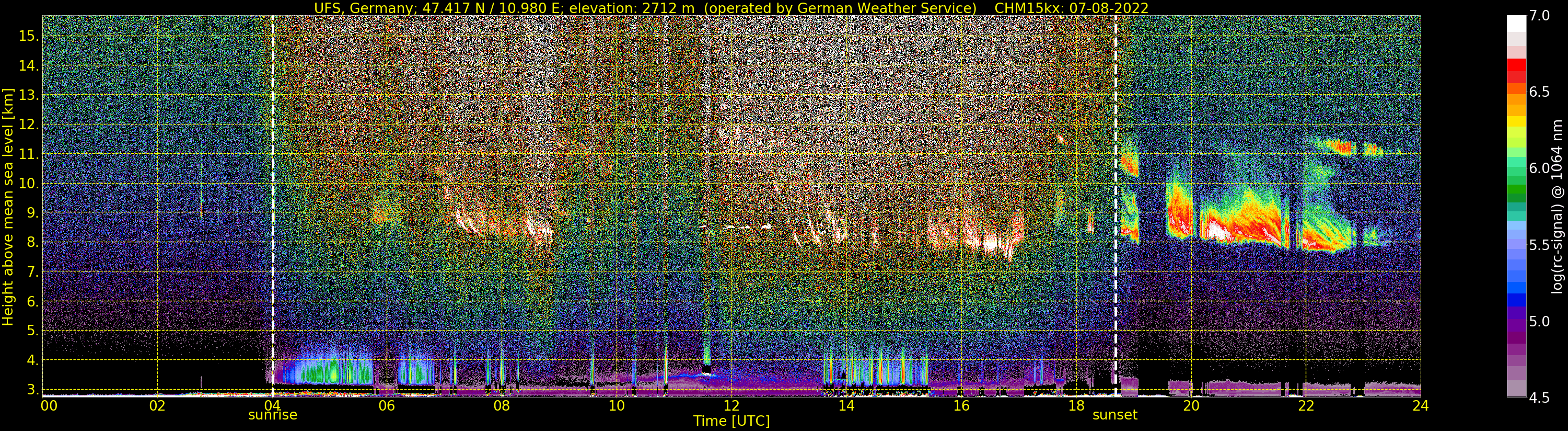Screen dimensions: 1568x431
Task: Click the time axis tick "04"
Action: click(272, 405)
